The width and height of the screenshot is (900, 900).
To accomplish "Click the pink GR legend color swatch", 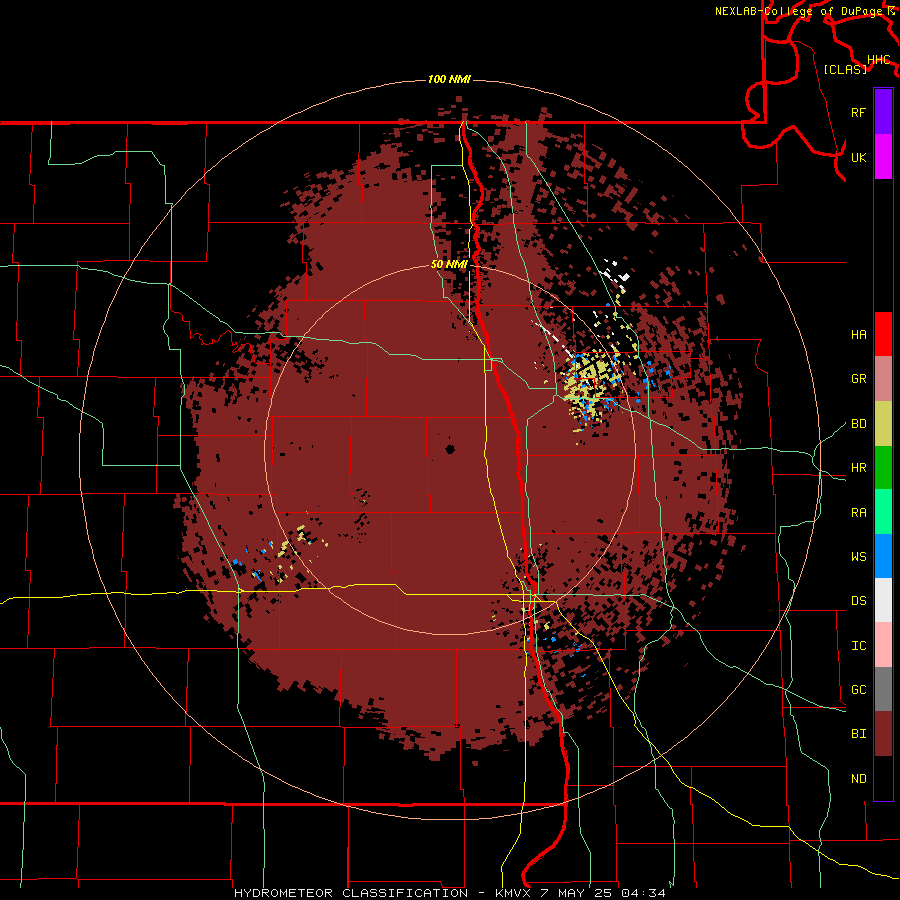I will [x=883, y=379].
